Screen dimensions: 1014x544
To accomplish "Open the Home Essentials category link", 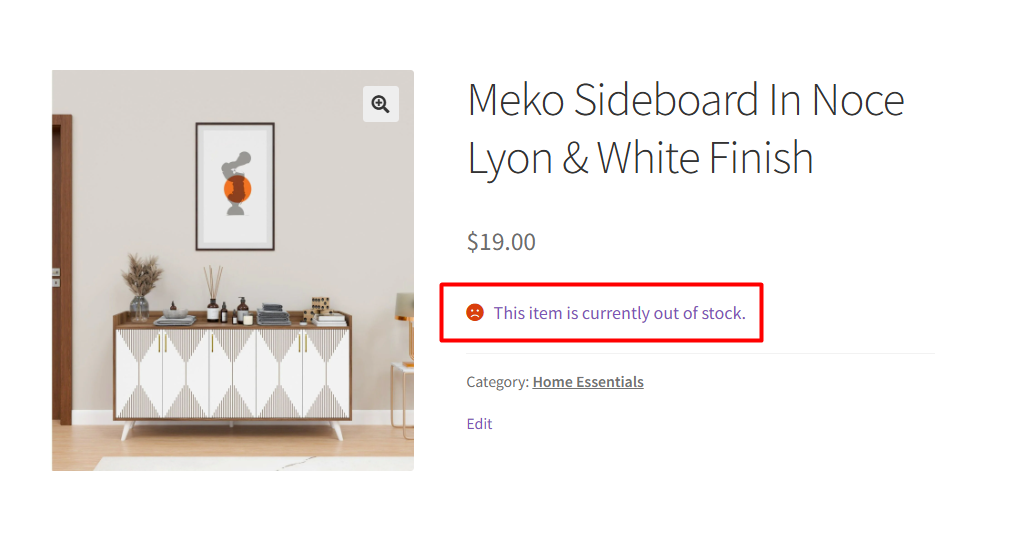I will point(588,382).
